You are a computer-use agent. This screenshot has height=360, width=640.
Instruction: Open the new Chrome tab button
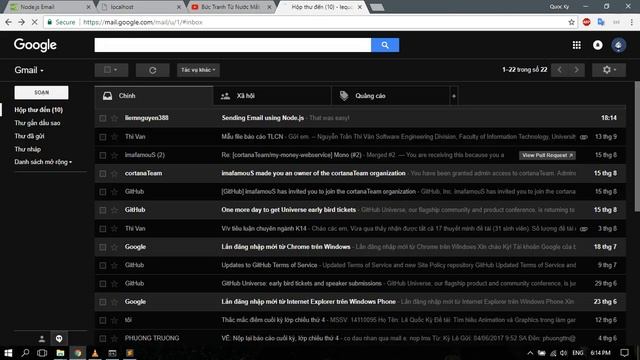click(x=377, y=7)
